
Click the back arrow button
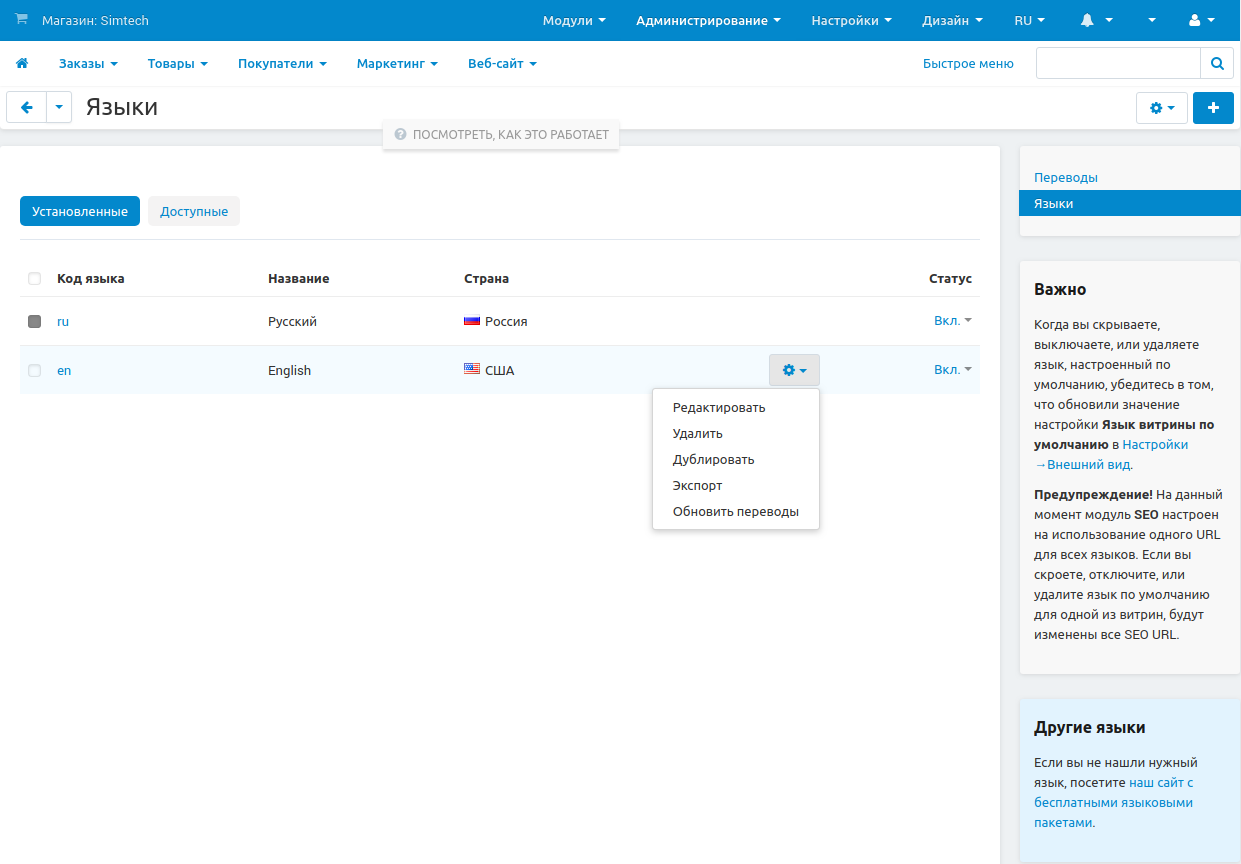click(27, 108)
